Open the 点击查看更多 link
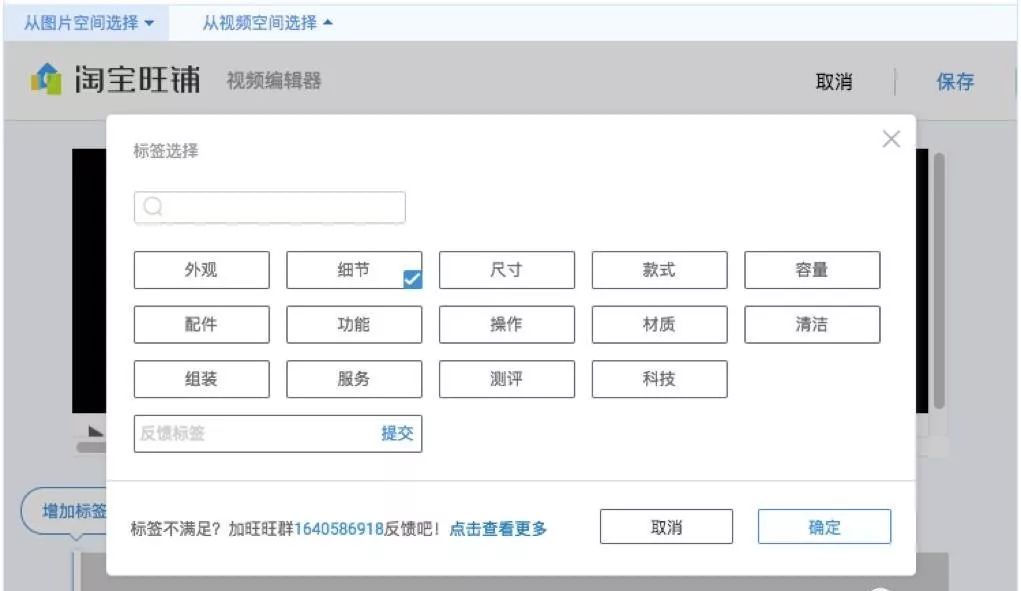The height and width of the screenshot is (591, 1021). tap(499, 528)
